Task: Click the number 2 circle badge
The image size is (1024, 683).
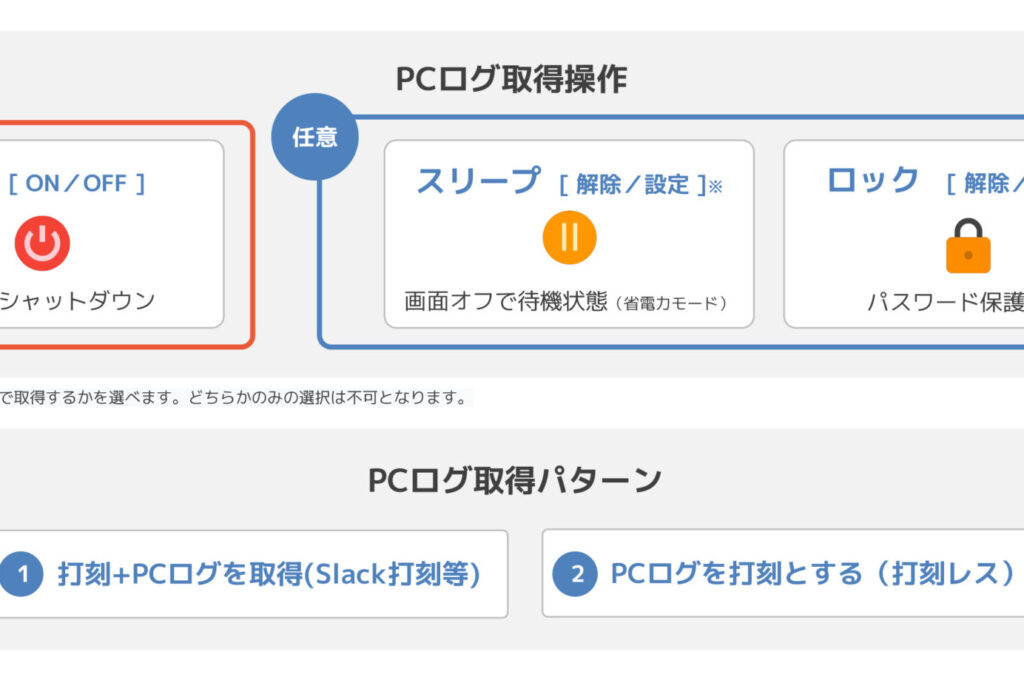Action: pyautogui.click(x=575, y=574)
